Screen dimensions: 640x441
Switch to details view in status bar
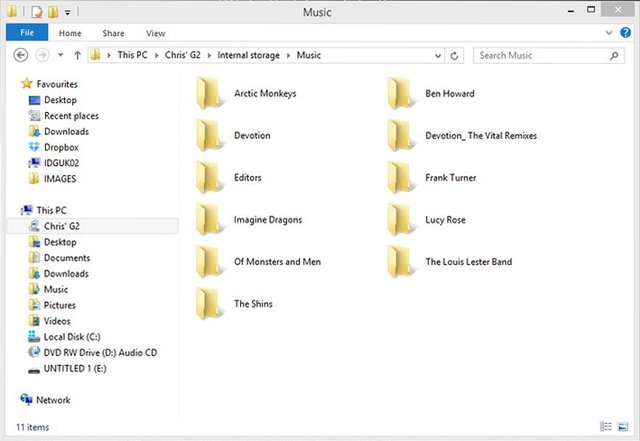point(607,428)
